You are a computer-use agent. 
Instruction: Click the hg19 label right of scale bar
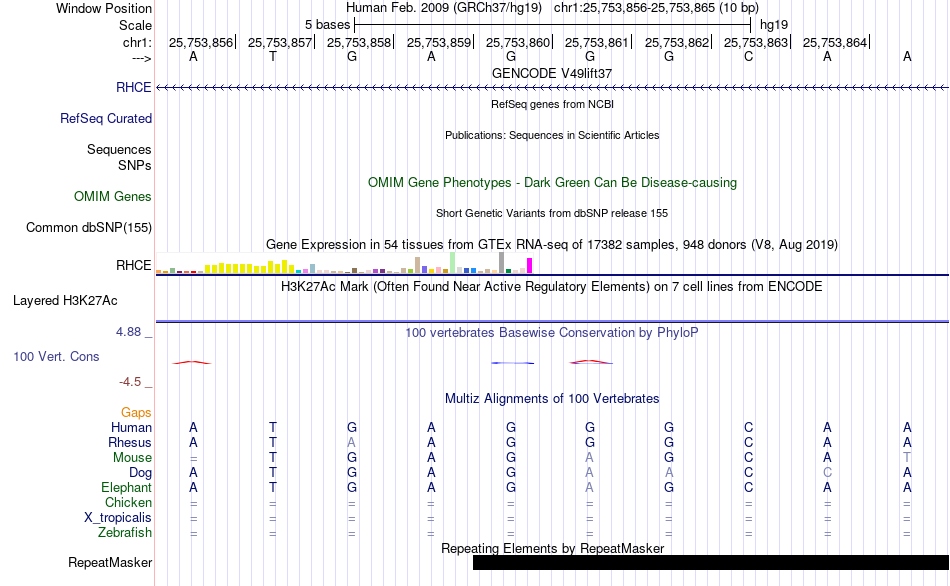coord(774,25)
